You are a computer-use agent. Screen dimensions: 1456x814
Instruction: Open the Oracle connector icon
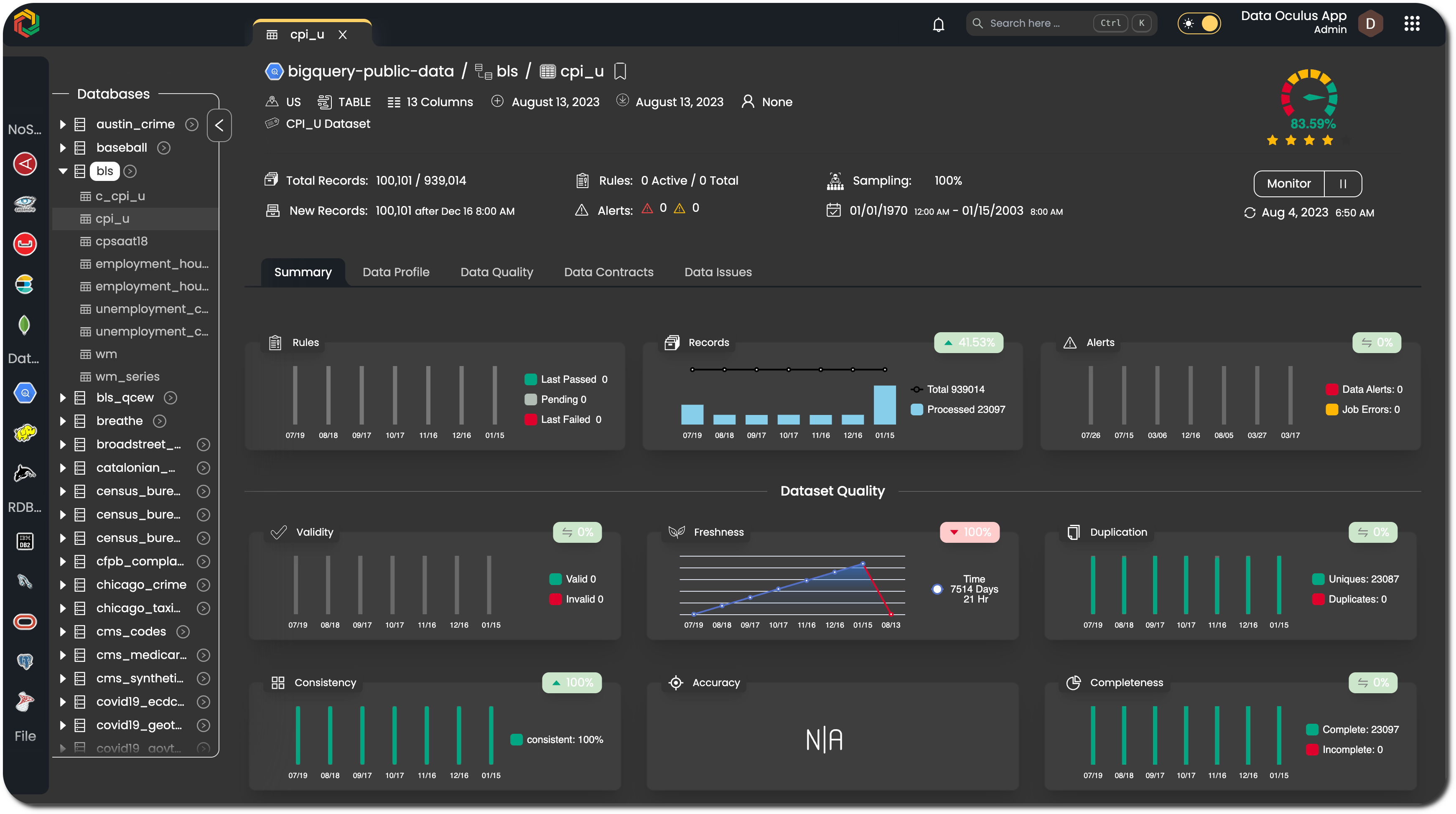coord(25,622)
